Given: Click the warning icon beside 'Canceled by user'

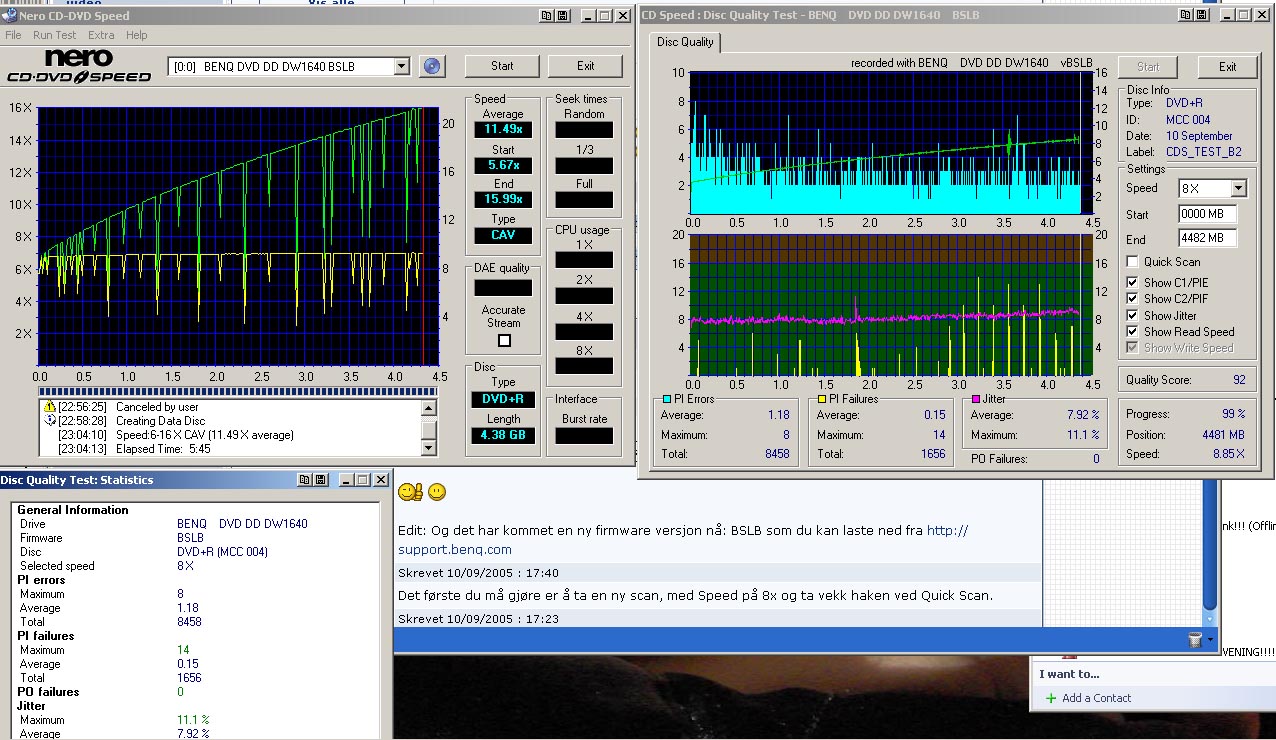Looking at the screenshot, I should (x=50, y=407).
